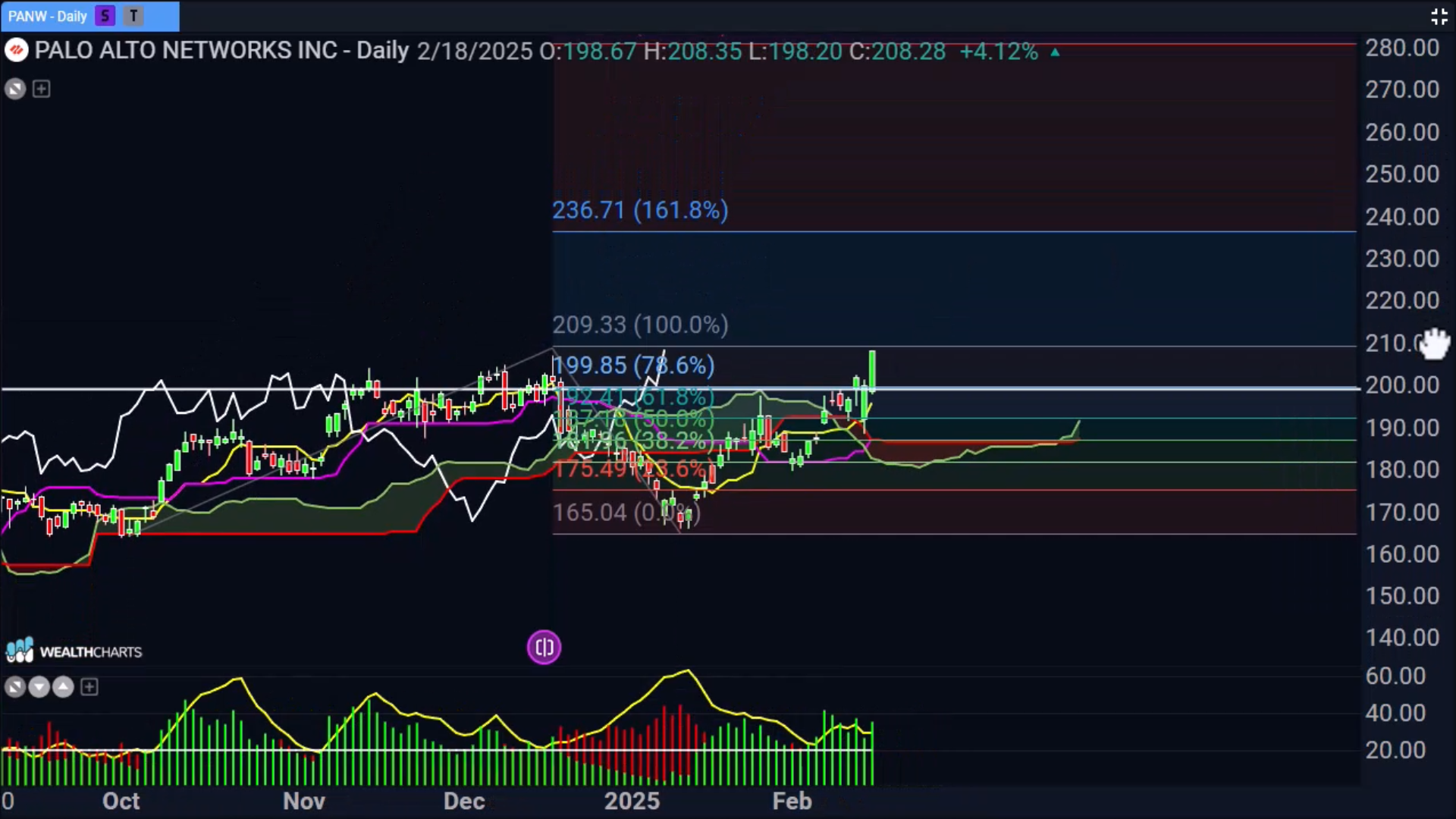Image resolution: width=1456 pixels, height=819 pixels.
Task: Exit fullscreen using top-right collapse icon
Action: point(1439,17)
